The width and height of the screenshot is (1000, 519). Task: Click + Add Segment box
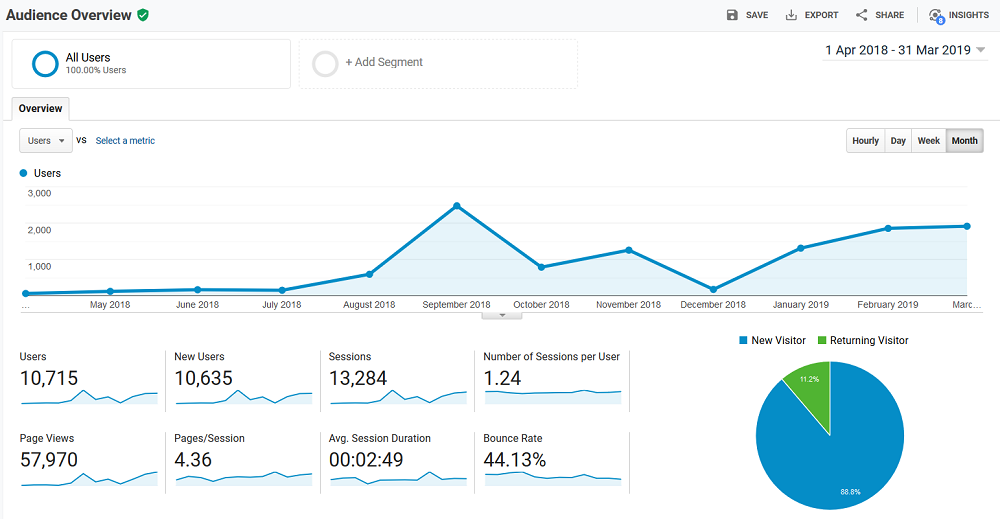(x=438, y=64)
